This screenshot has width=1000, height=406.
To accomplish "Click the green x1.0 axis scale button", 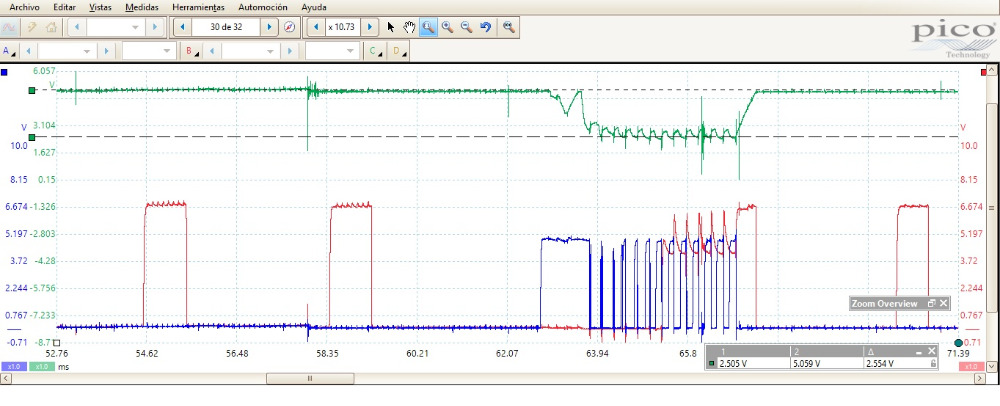I will [x=41, y=367].
